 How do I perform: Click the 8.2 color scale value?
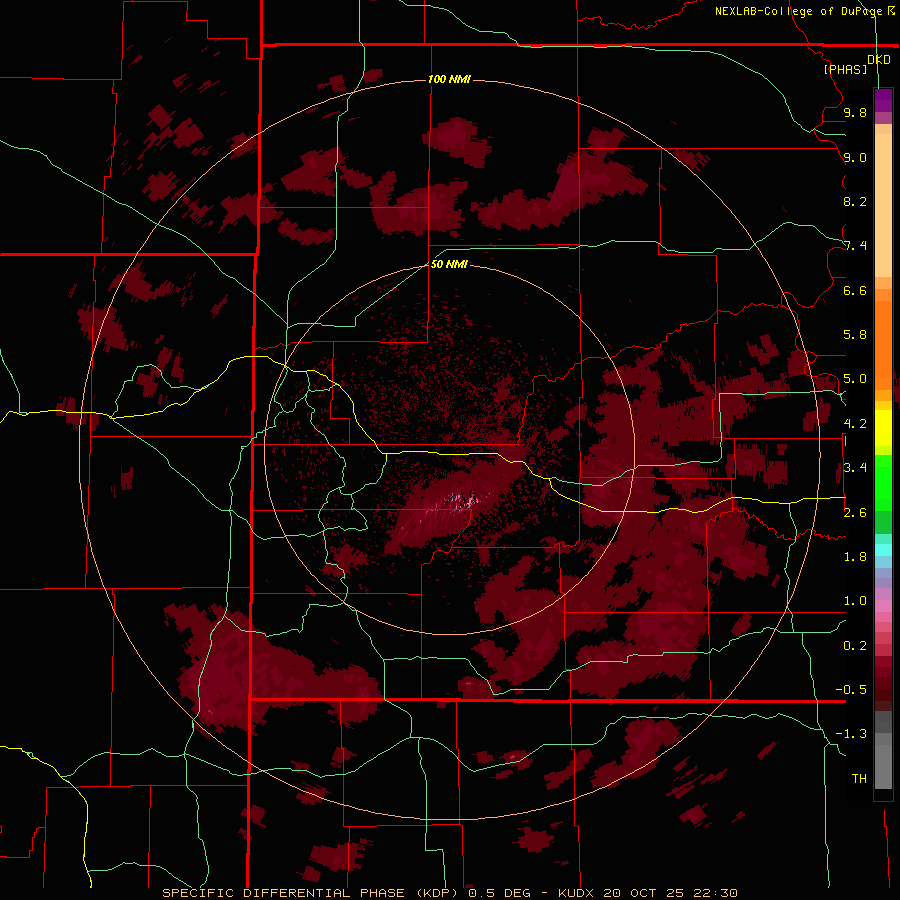click(855, 201)
